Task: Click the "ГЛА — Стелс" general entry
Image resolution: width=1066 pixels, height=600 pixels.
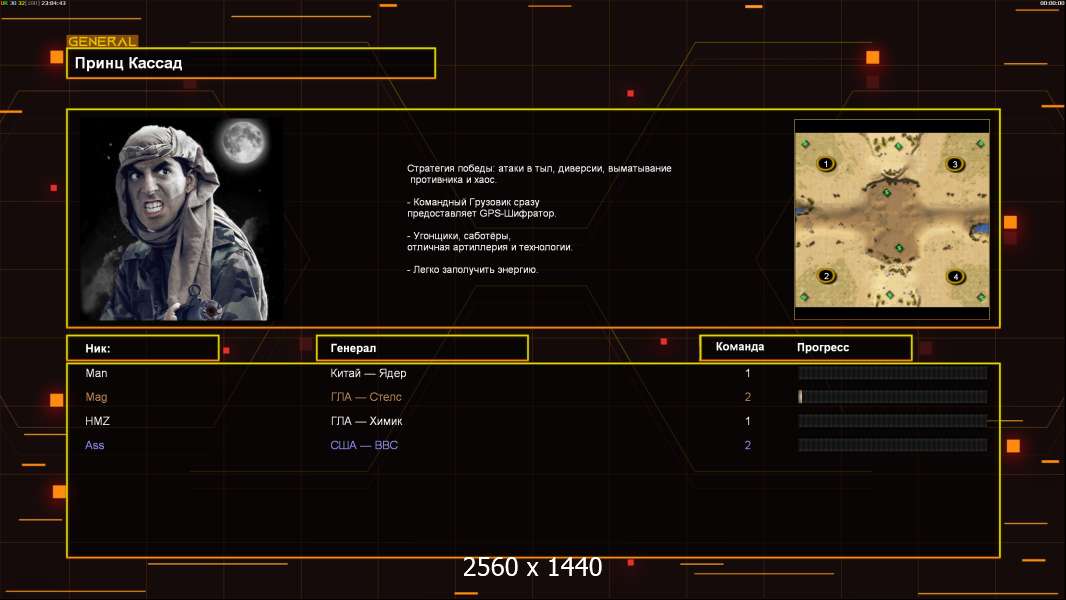Action: point(366,397)
